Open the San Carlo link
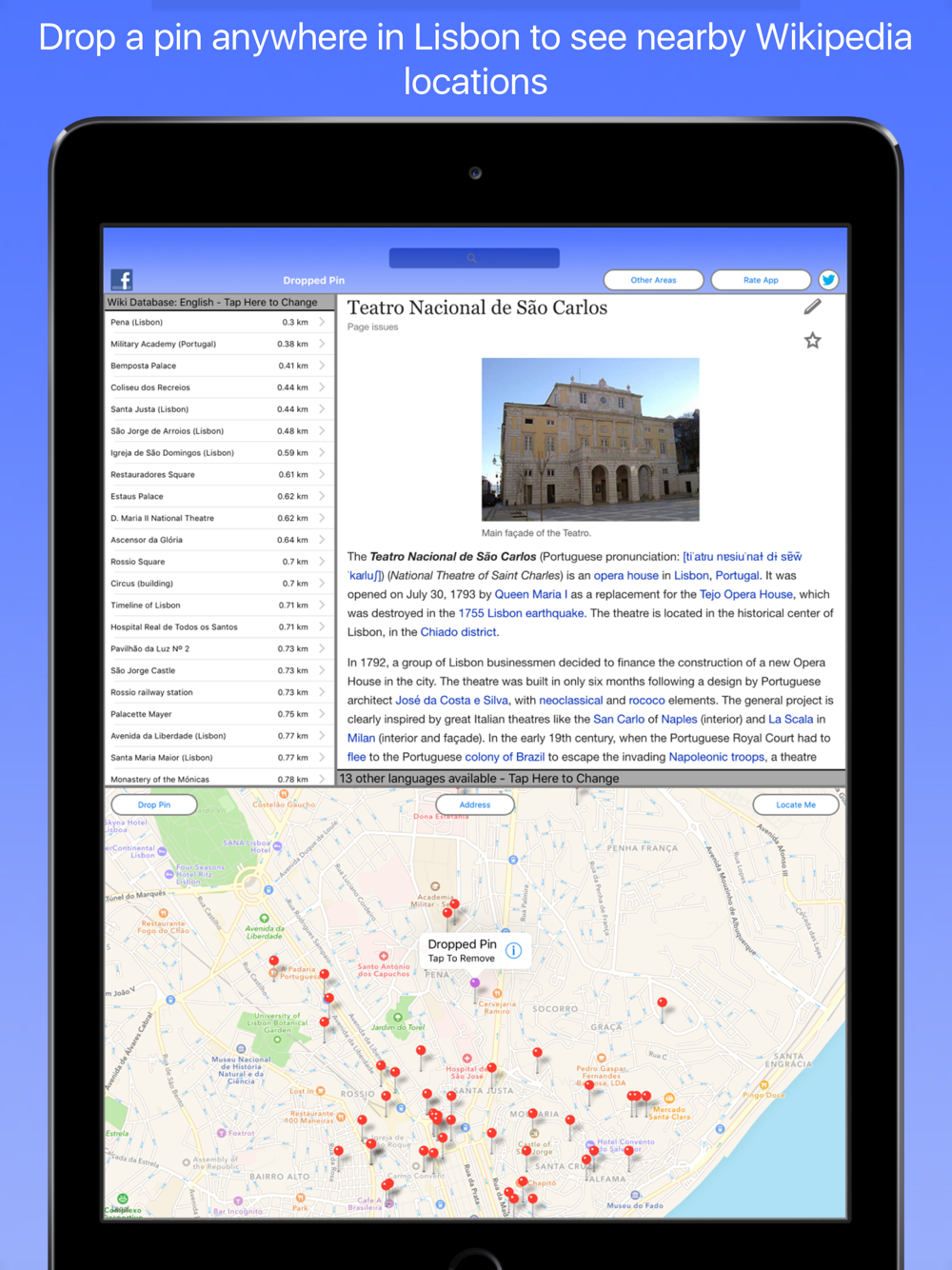Image resolution: width=952 pixels, height=1270 pixels. (x=619, y=719)
